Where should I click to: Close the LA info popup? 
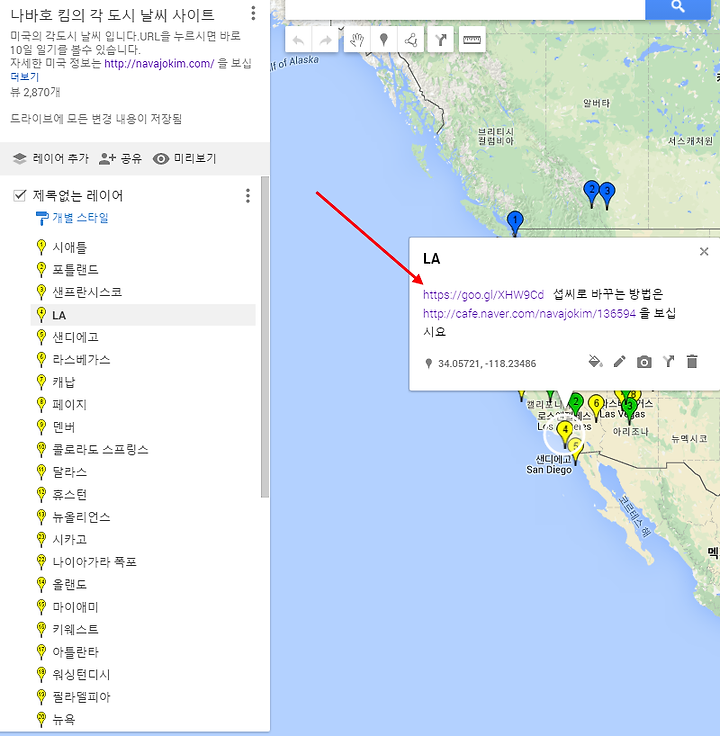coord(704,252)
